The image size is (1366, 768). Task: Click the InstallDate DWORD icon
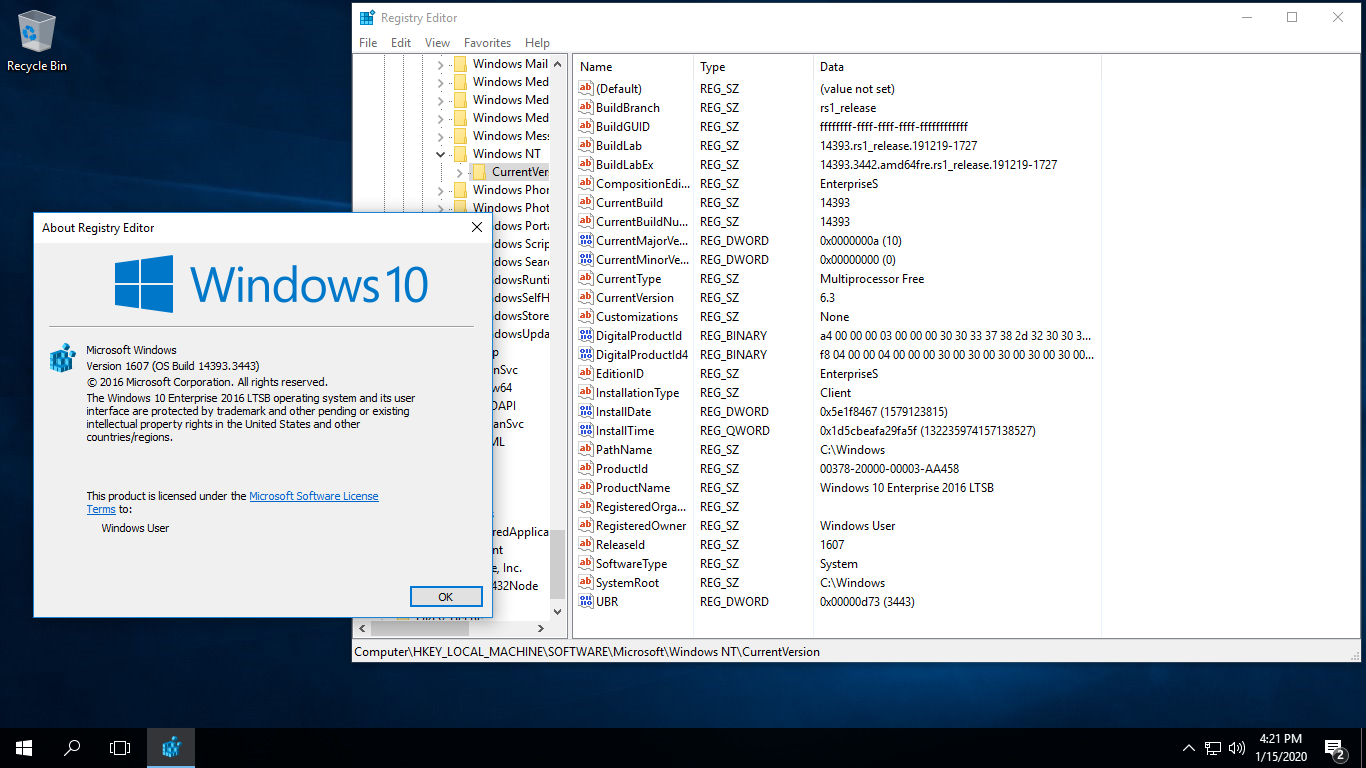point(586,412)
